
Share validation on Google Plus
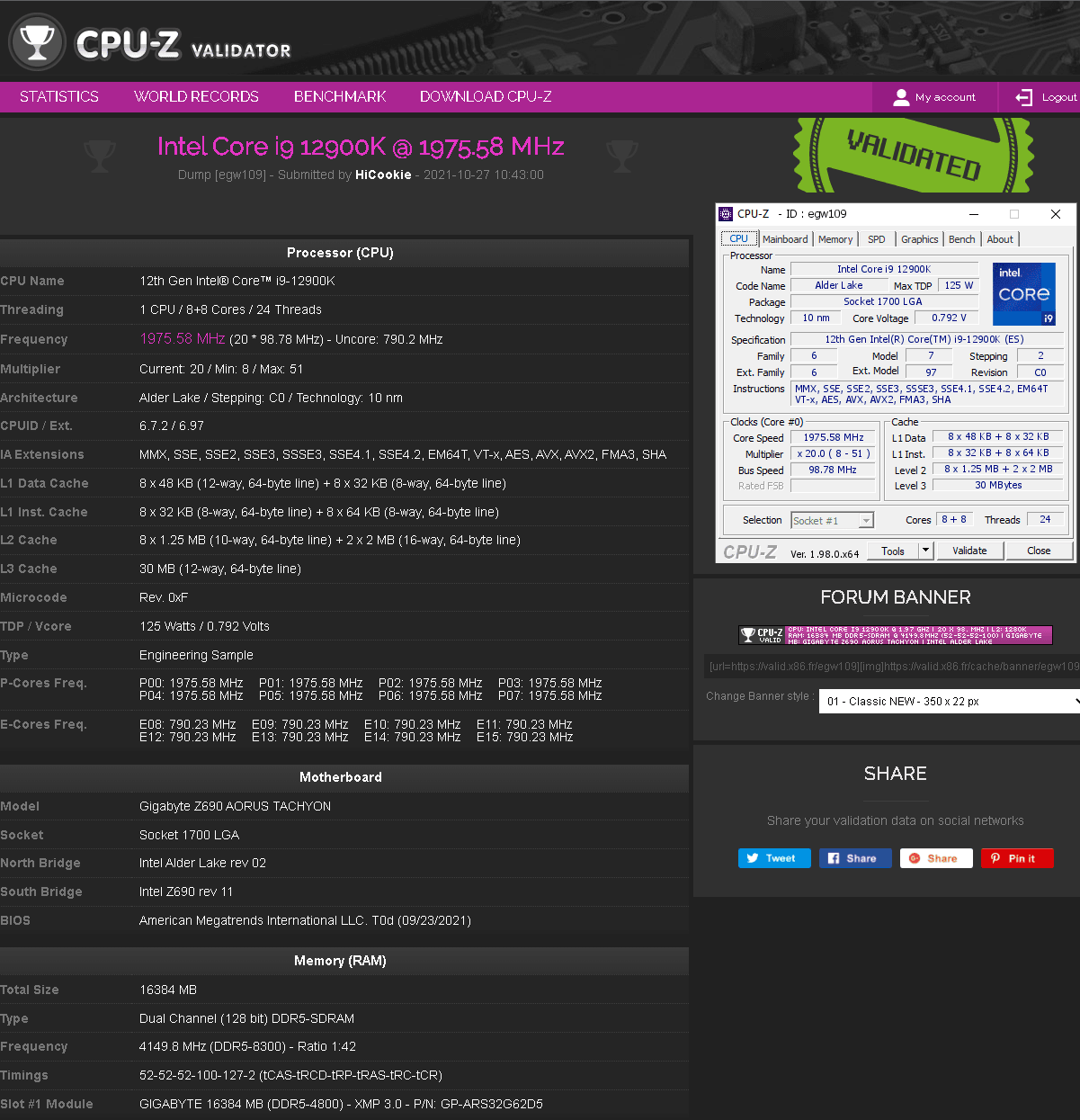click(x=935, y=858)
